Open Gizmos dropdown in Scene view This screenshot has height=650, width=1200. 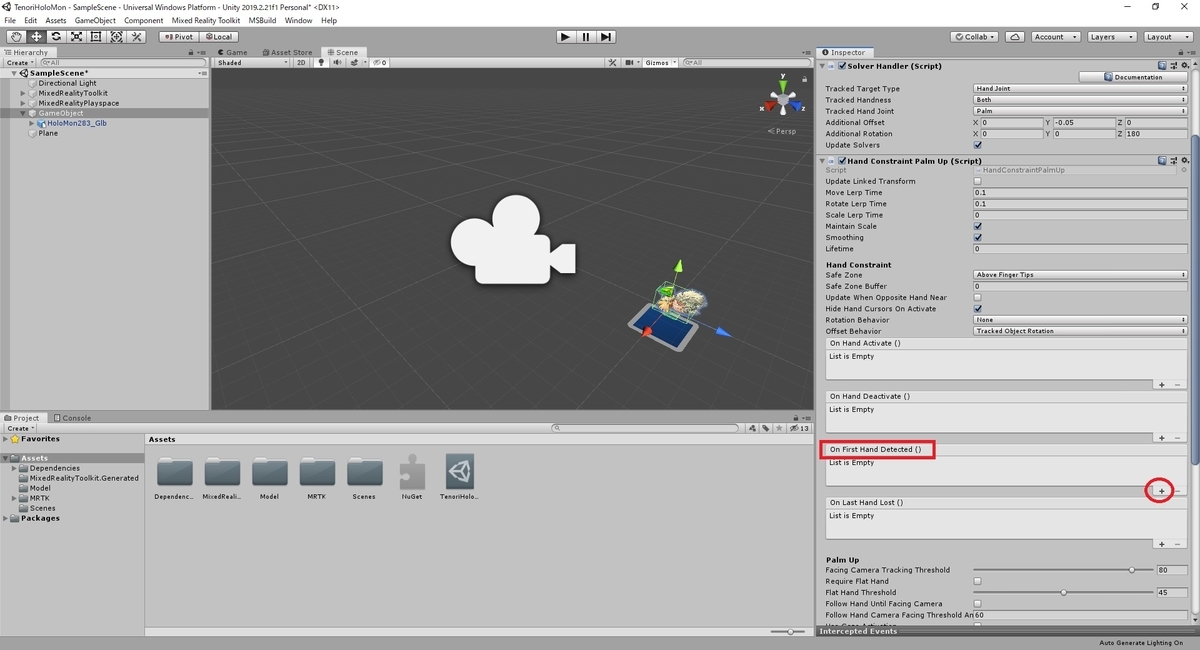(660, 62)
